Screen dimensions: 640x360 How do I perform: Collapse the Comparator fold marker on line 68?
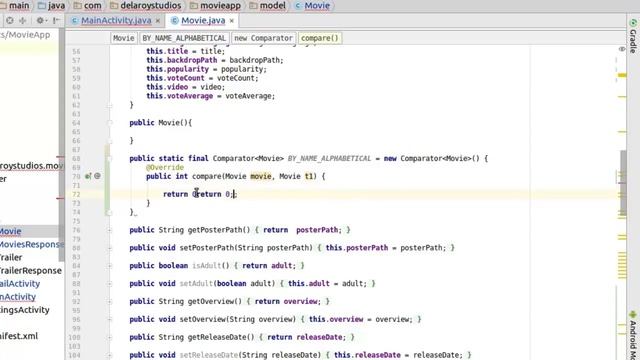point(109,159)
